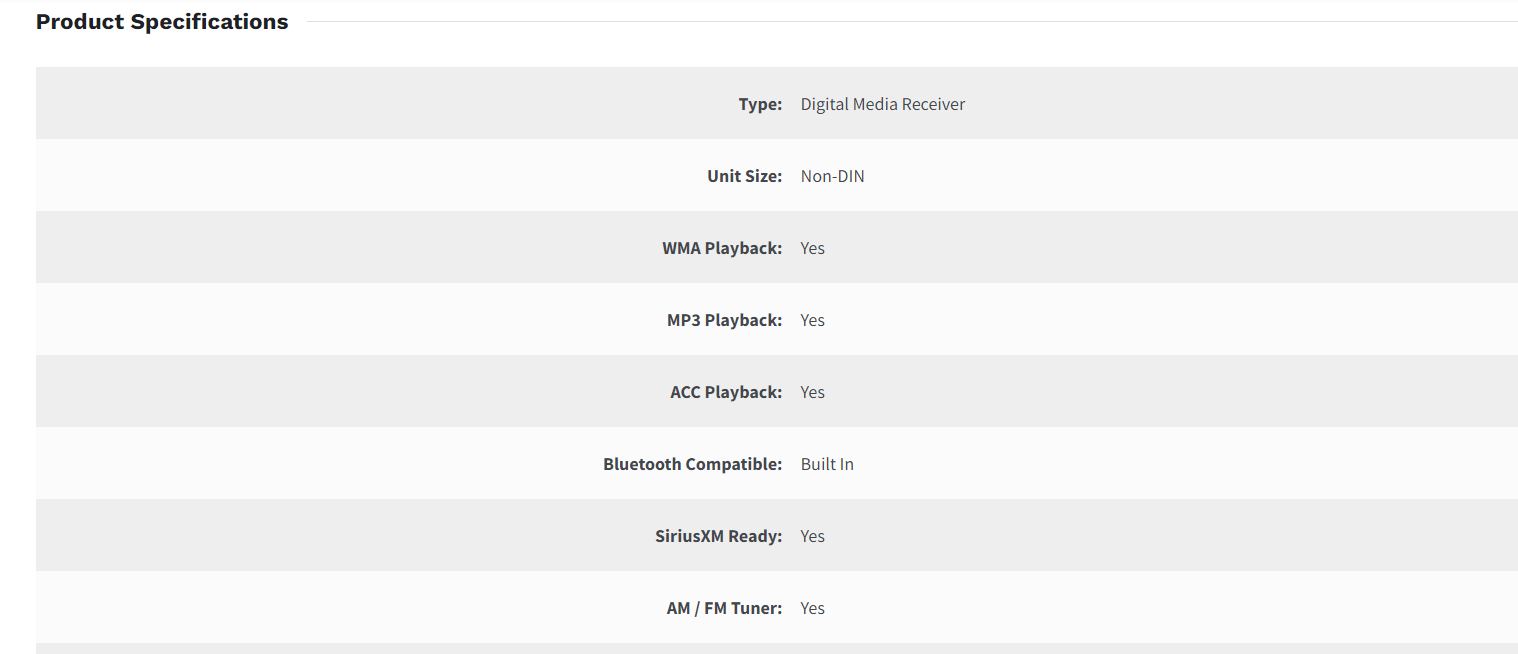Image resolution: width=1518 pixels, height=654 pixels.
Task: Select the WMA Playback label
Action: tap(722, 248)
